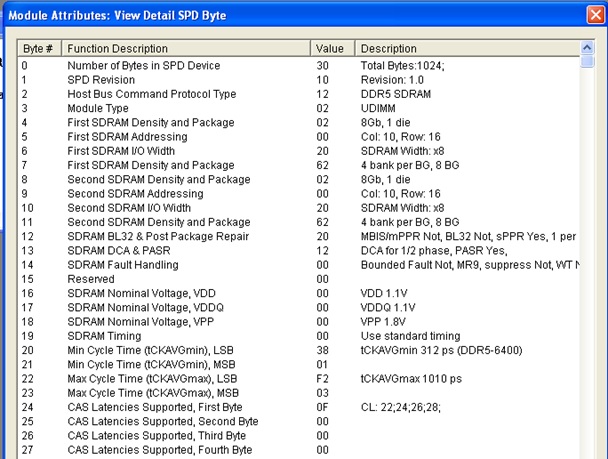Screen dimensions: 608x459
Task: Click the vertical scrollbar thumb
Action: tap(587, 61)
